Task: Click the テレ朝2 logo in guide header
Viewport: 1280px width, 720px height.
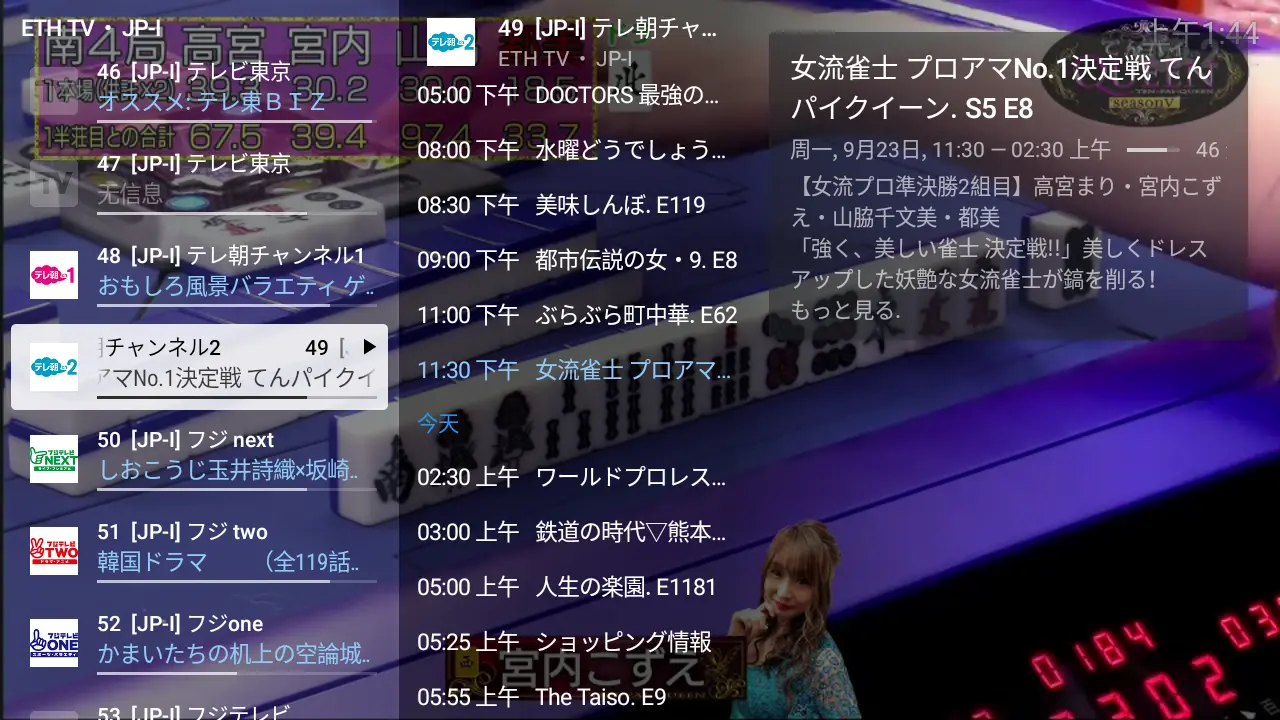Action: (x=451, y=42)
